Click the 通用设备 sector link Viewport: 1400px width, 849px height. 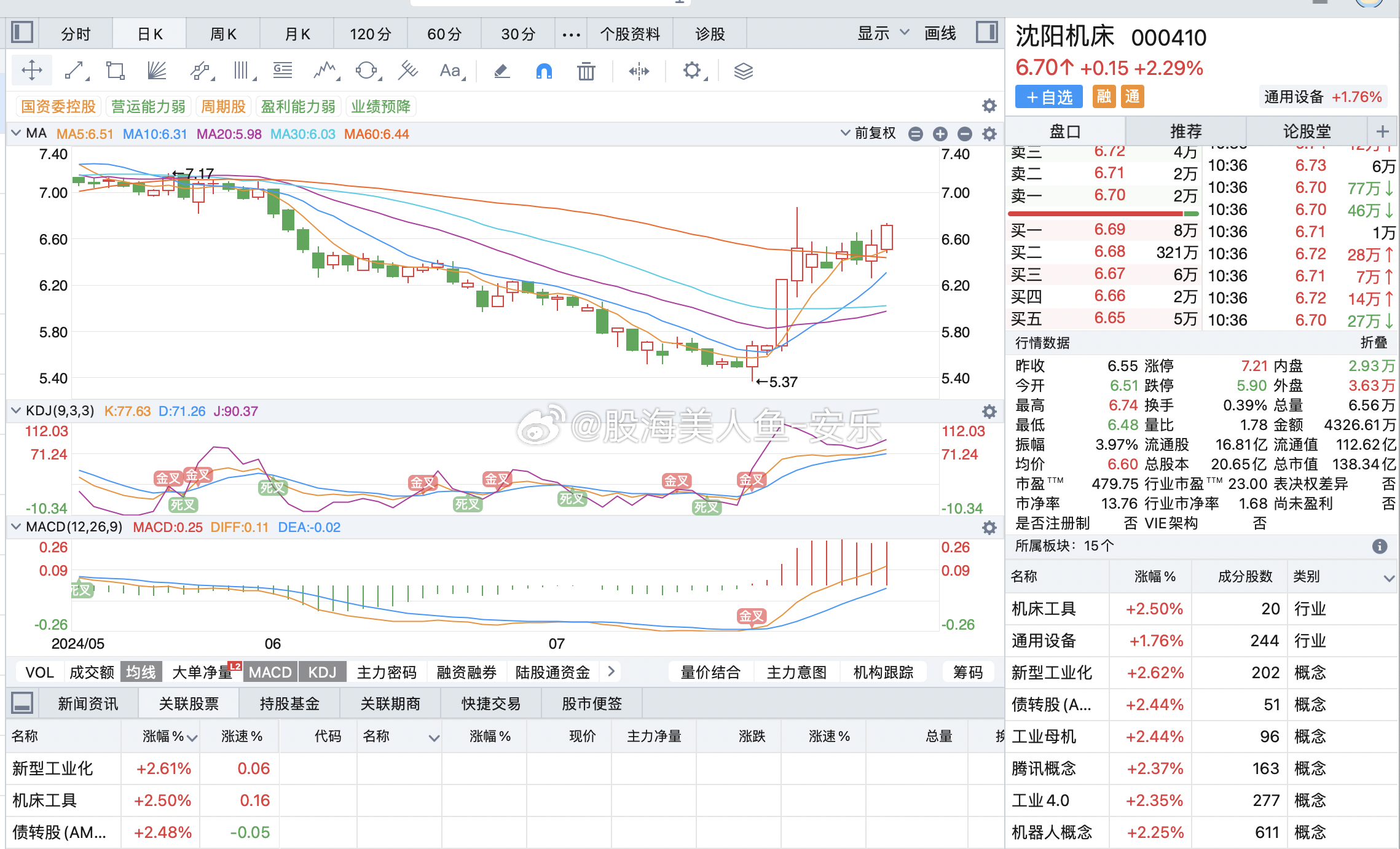point(1323,97)
